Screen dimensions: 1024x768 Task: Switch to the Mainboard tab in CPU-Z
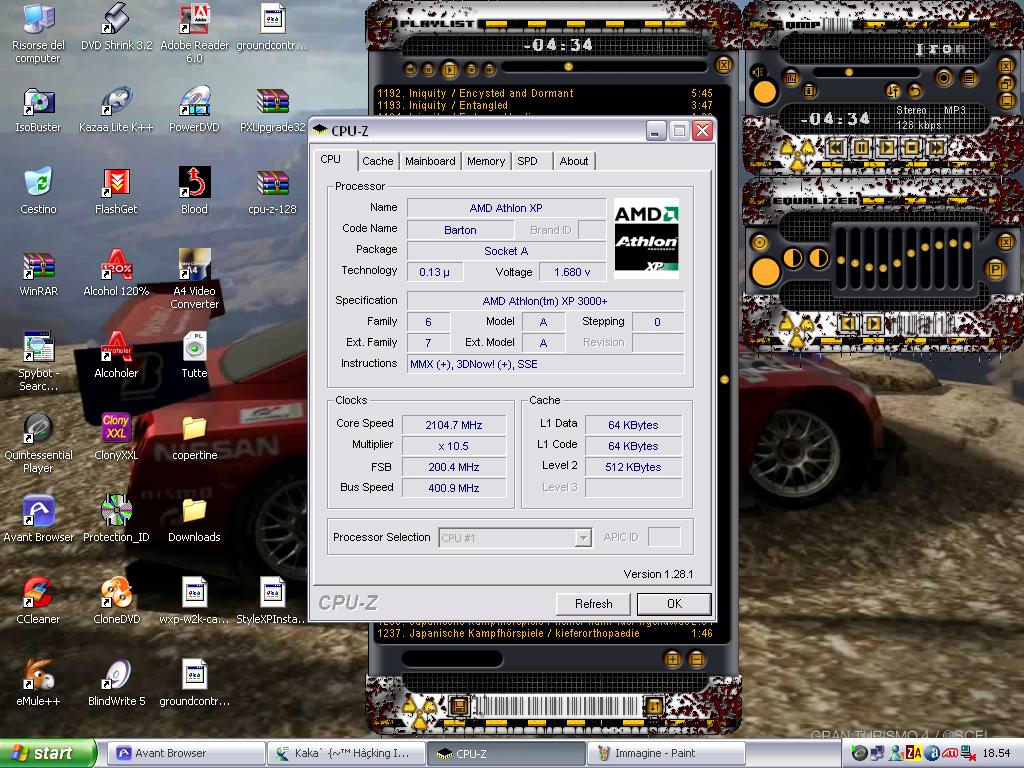[430, 161]
